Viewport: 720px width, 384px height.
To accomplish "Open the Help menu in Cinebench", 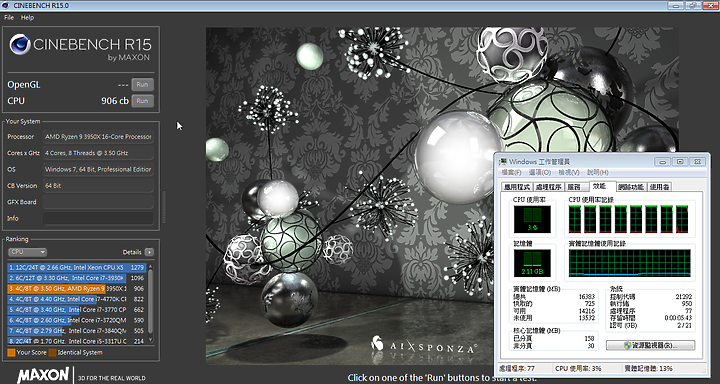I will tap(28, 17).
